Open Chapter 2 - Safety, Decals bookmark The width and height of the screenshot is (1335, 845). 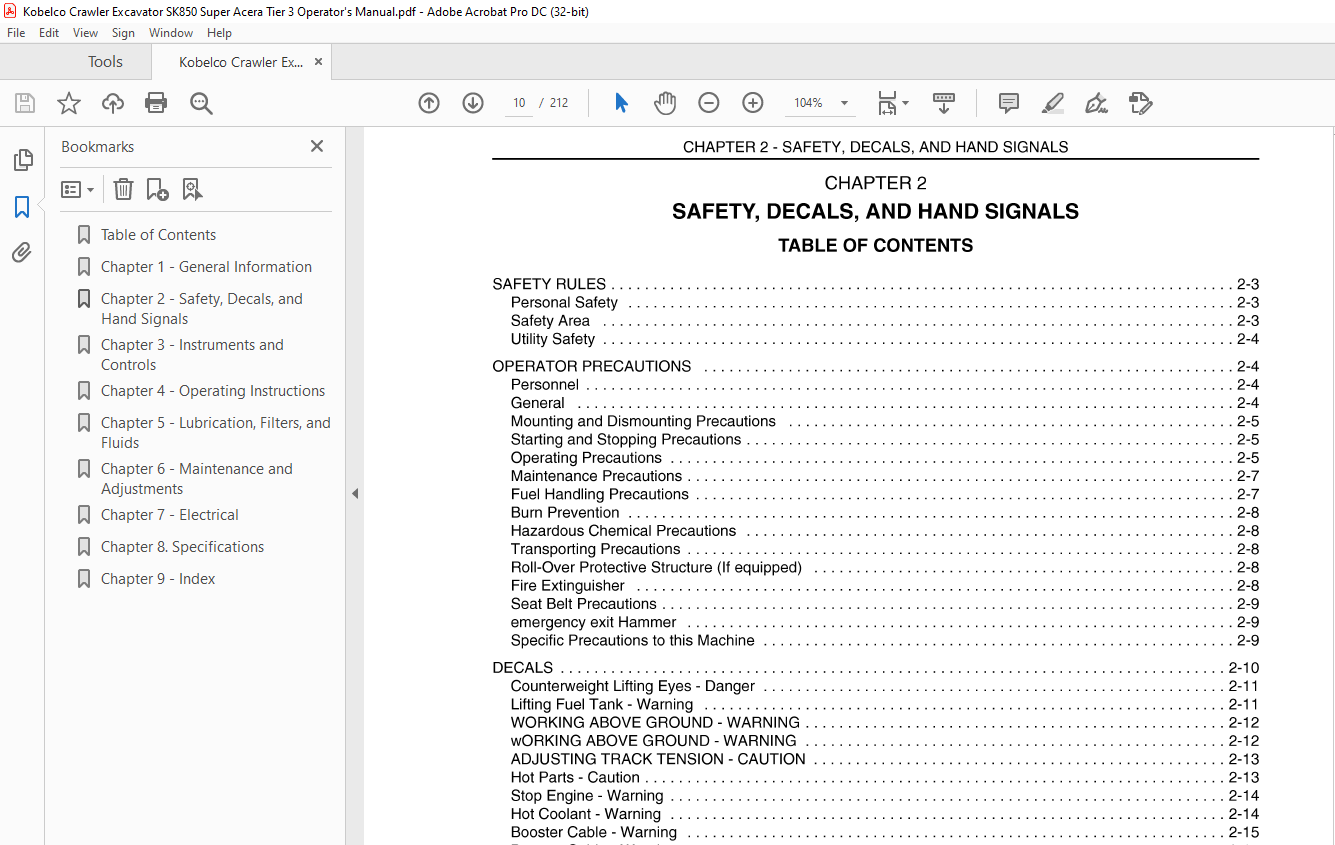tap(201, 309)
